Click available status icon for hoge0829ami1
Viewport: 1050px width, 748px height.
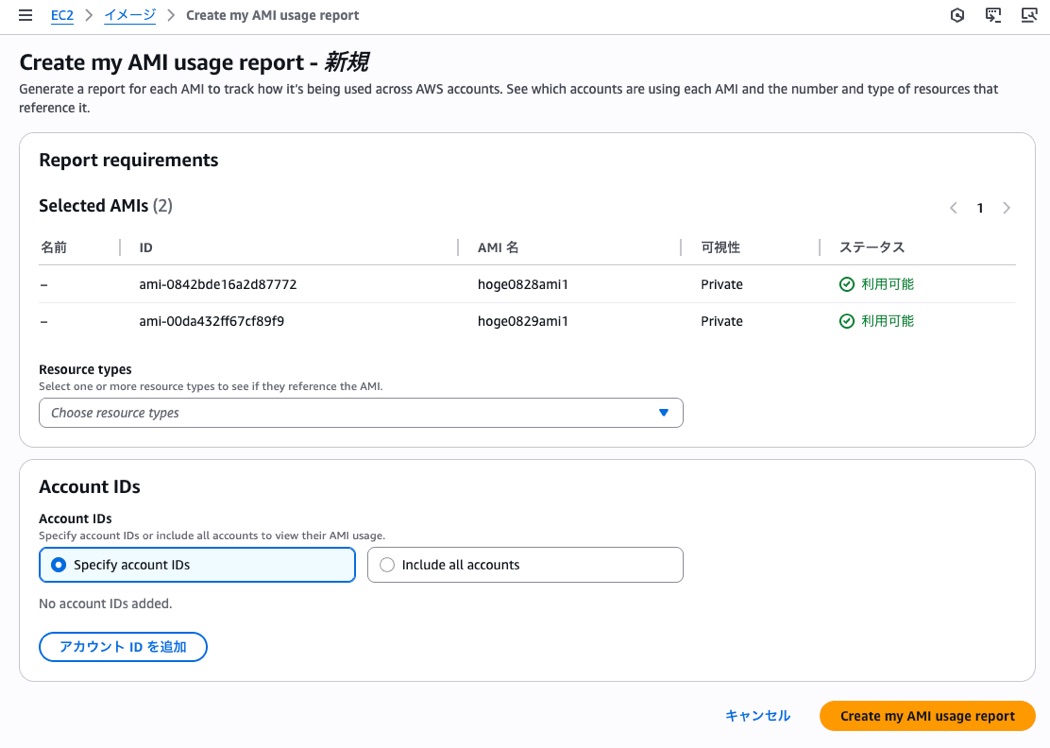click(x=846, y=321)
